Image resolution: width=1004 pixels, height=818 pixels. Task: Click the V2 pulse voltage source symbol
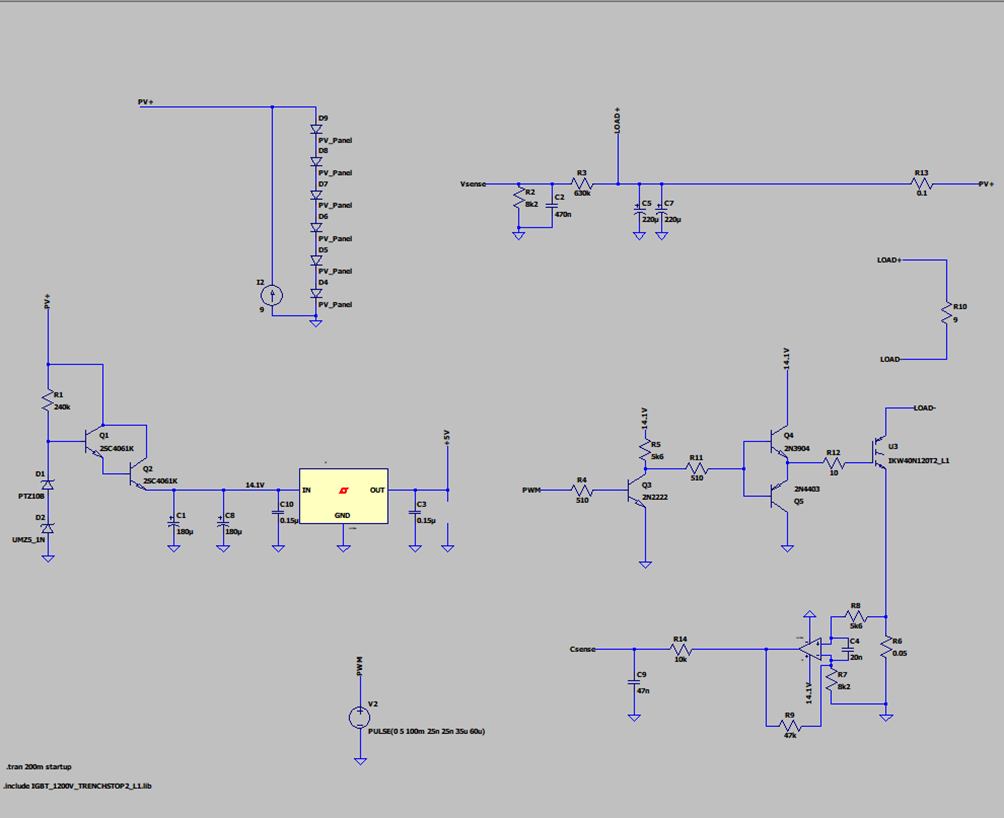(x=360, y=717)
